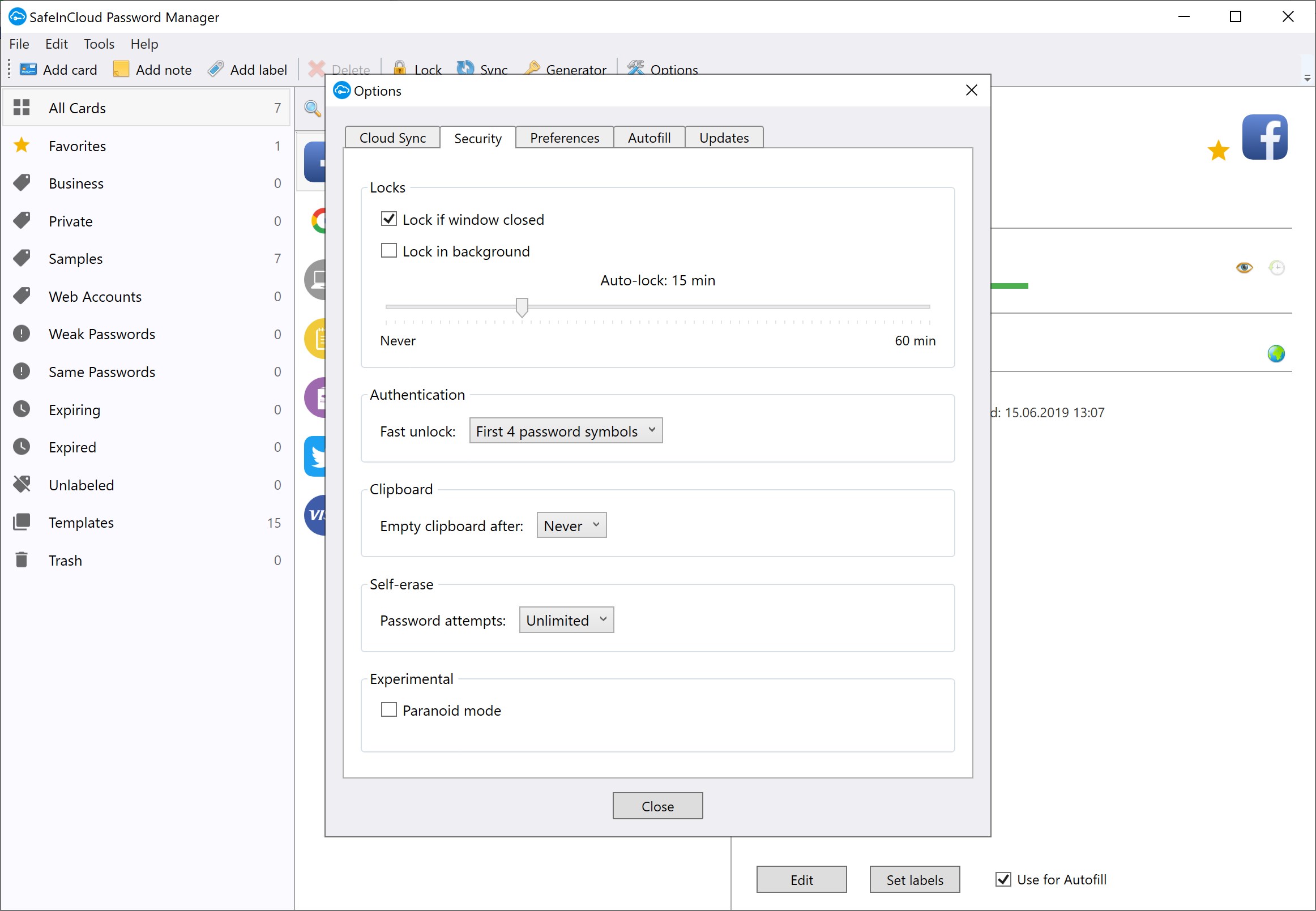The image size is (1316, 911).
Task: Enable Lock in background checkbox
Action: coord(389,251)
